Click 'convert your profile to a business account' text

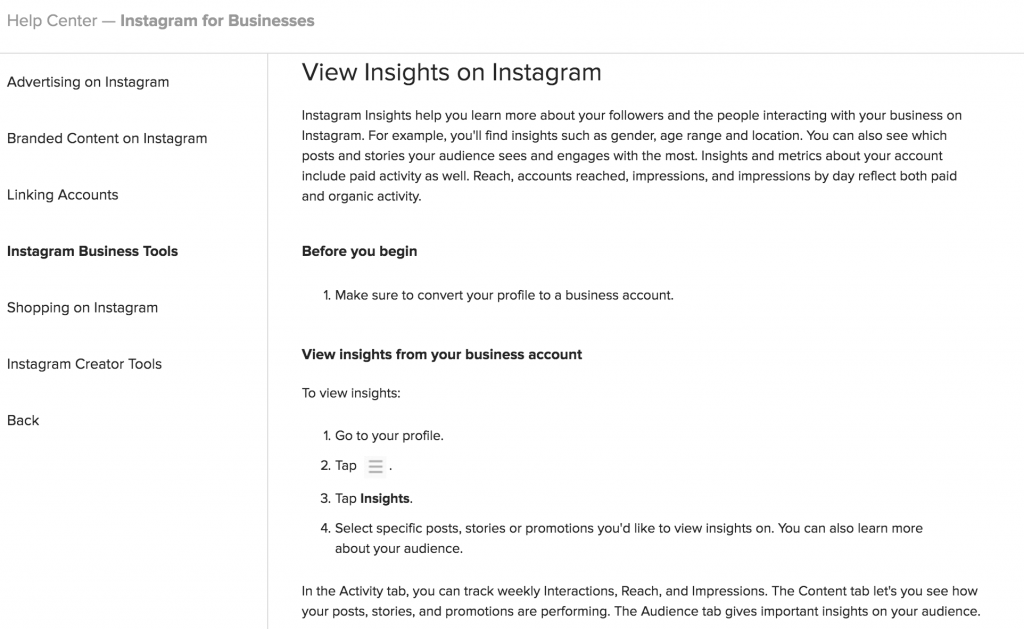tap(545, 295)
